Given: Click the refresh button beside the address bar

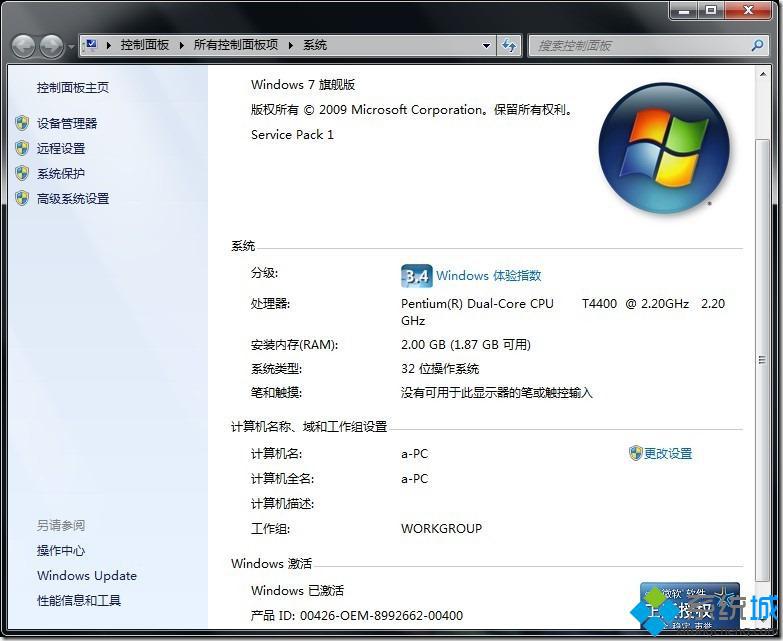Looking at the screenshot, I should (510, 45).
